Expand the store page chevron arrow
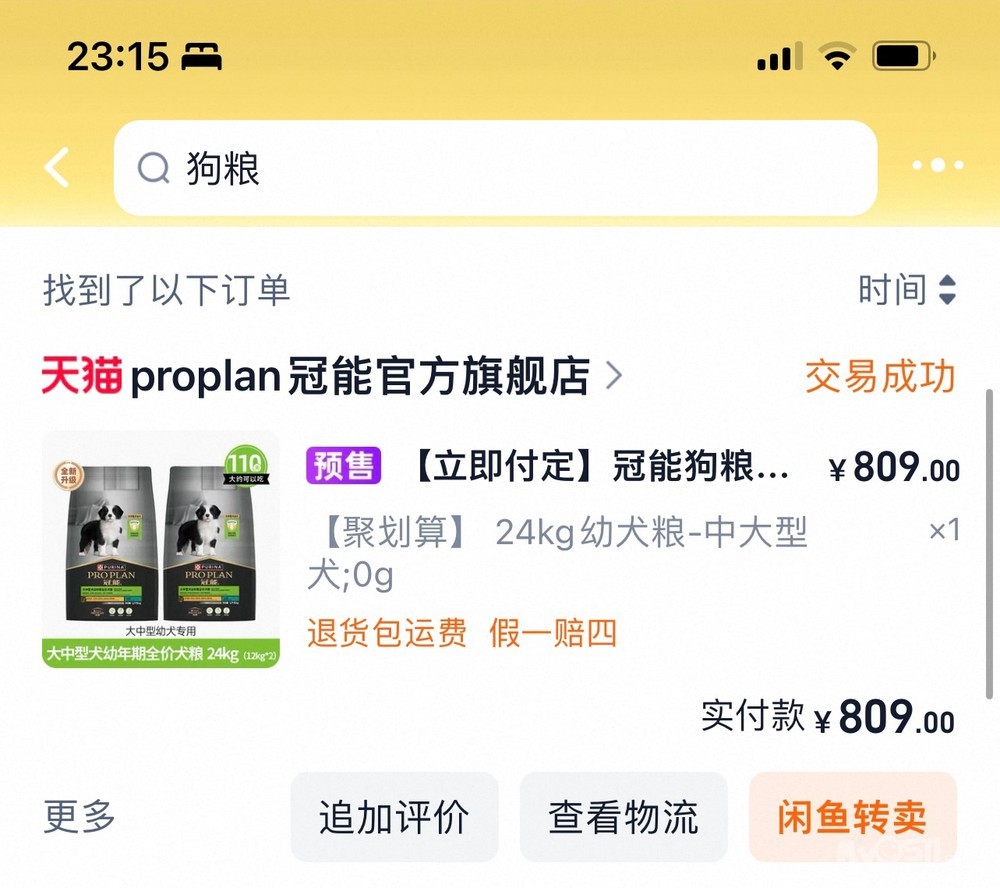 point(613,375)
